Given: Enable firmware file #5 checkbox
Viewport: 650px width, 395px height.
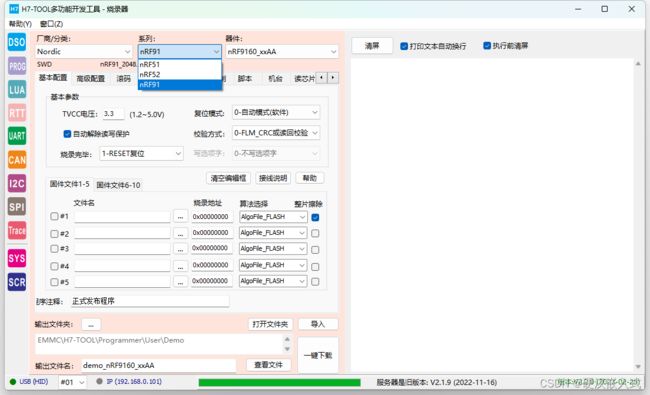Looking at the screenshot, I should pyautogui.click(x=54, y=282).
